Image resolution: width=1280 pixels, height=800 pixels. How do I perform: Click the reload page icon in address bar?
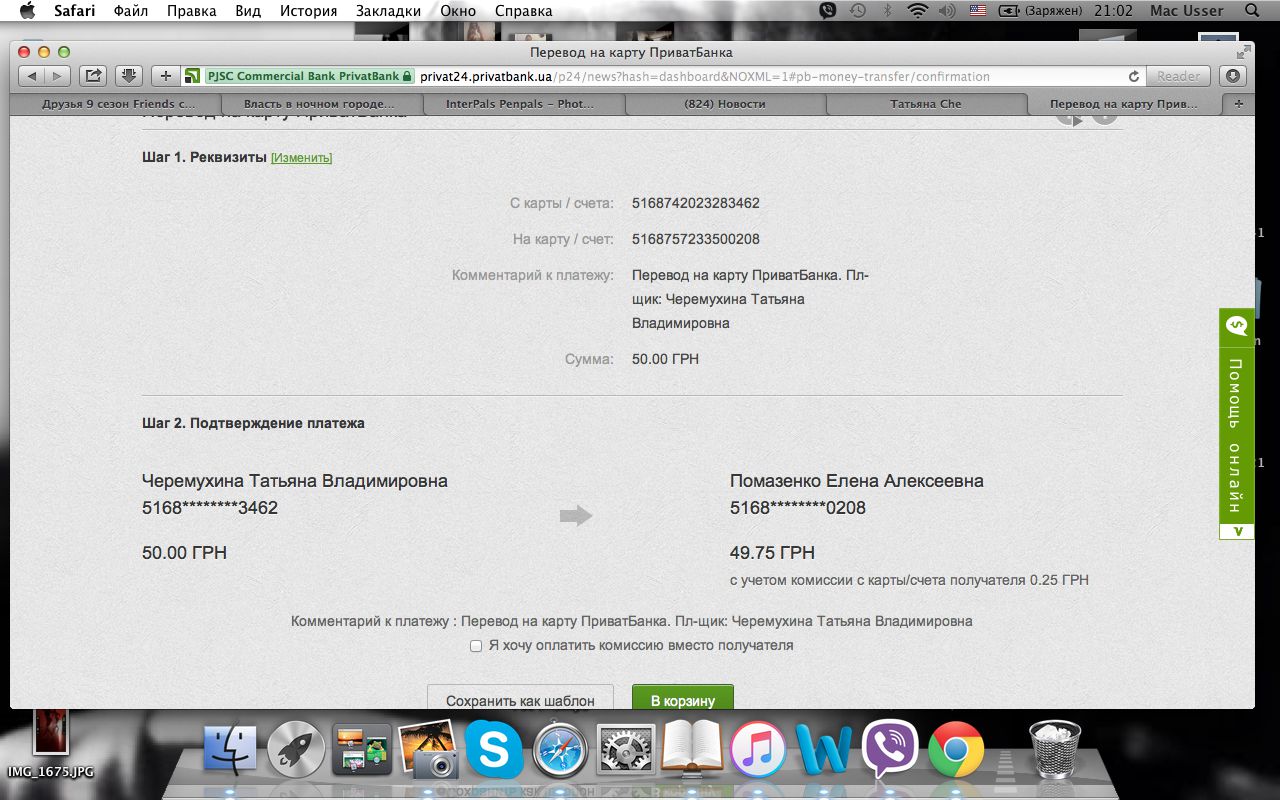pyautogui.click(x=1134, y=76)
